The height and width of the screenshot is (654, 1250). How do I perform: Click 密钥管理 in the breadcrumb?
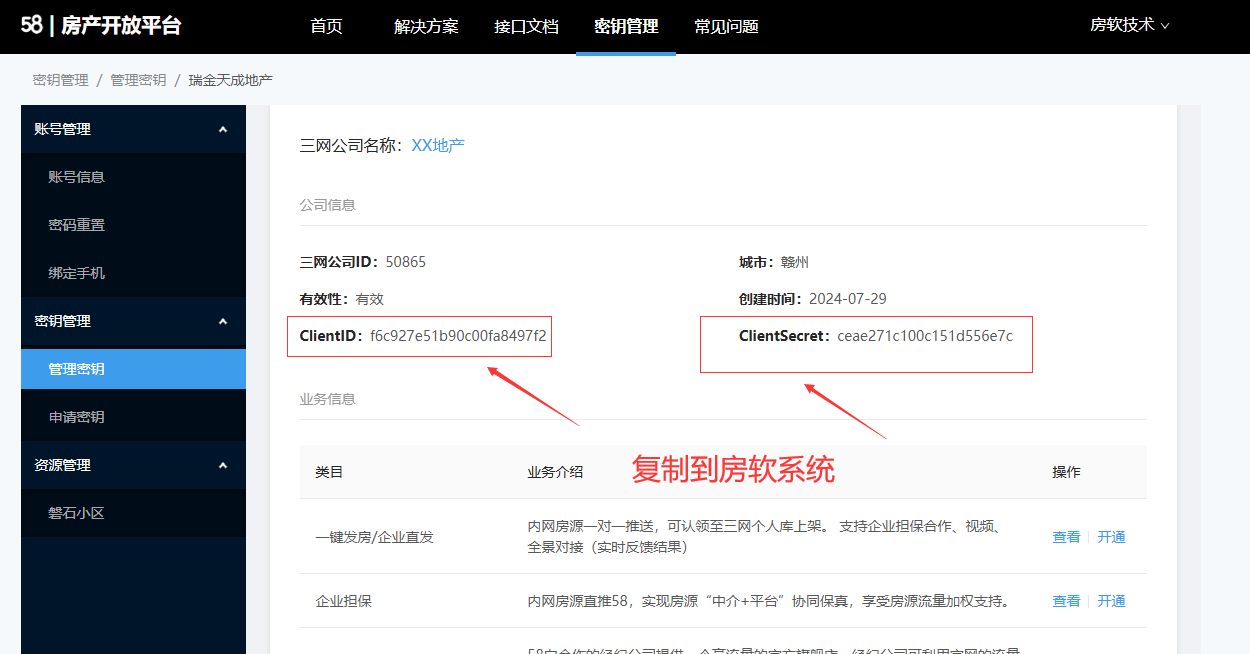click(x=60, y=80)
